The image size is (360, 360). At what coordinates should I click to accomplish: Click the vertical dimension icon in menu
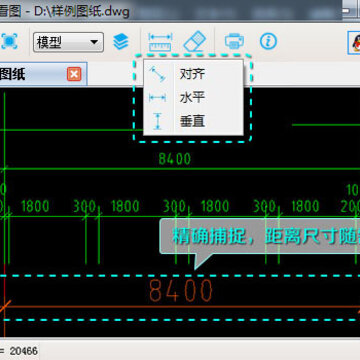(x=158, y=121)
